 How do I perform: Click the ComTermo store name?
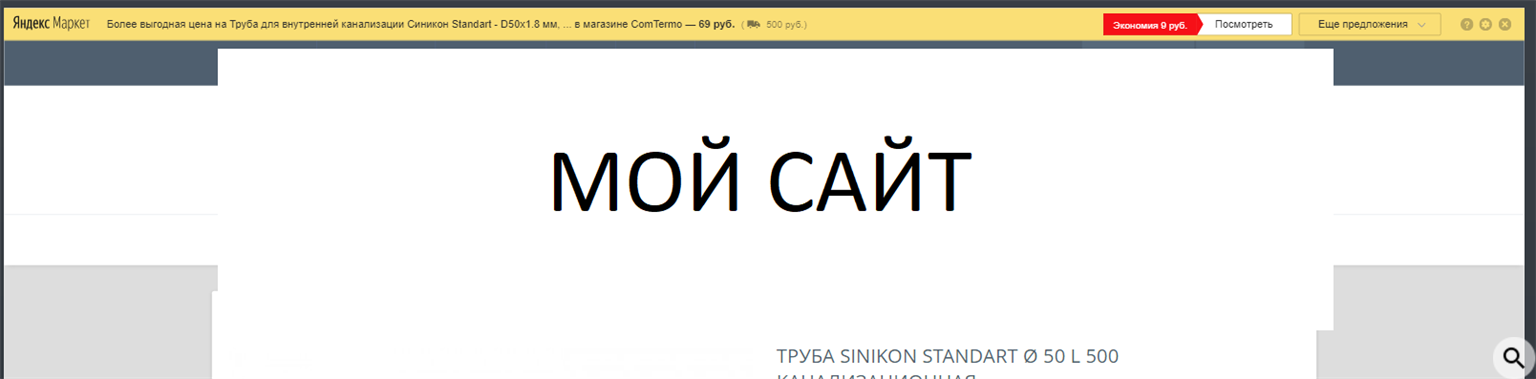point(655,24)
